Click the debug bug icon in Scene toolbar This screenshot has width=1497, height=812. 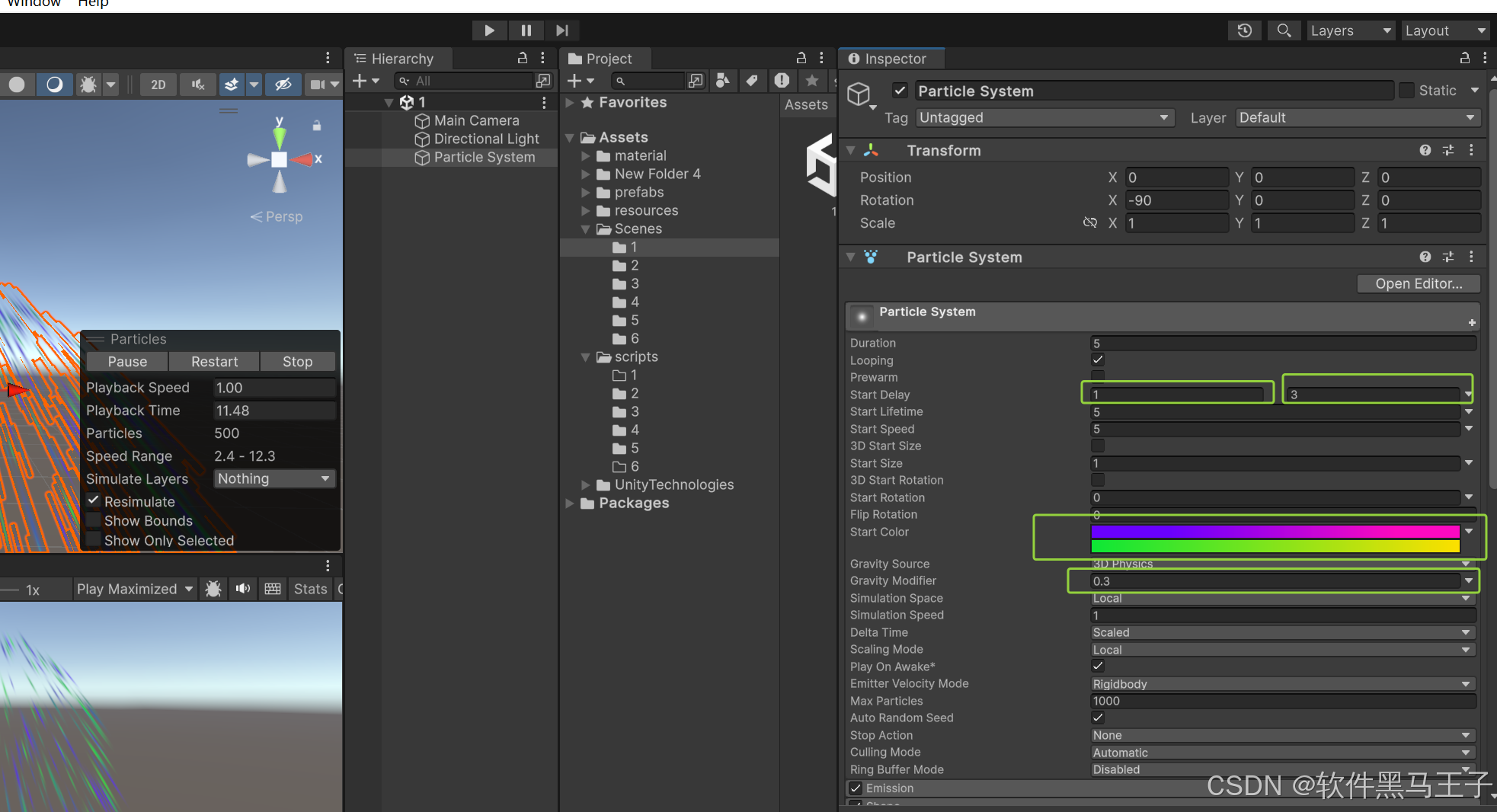88,84
